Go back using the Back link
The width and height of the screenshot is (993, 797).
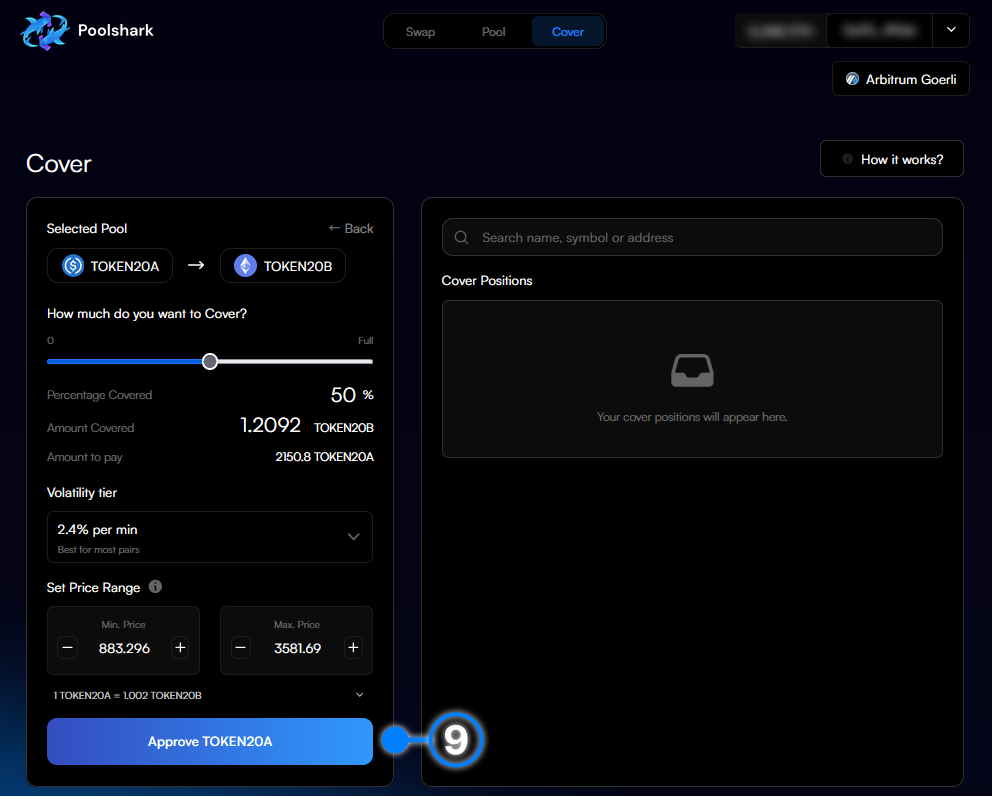[351, 228]
